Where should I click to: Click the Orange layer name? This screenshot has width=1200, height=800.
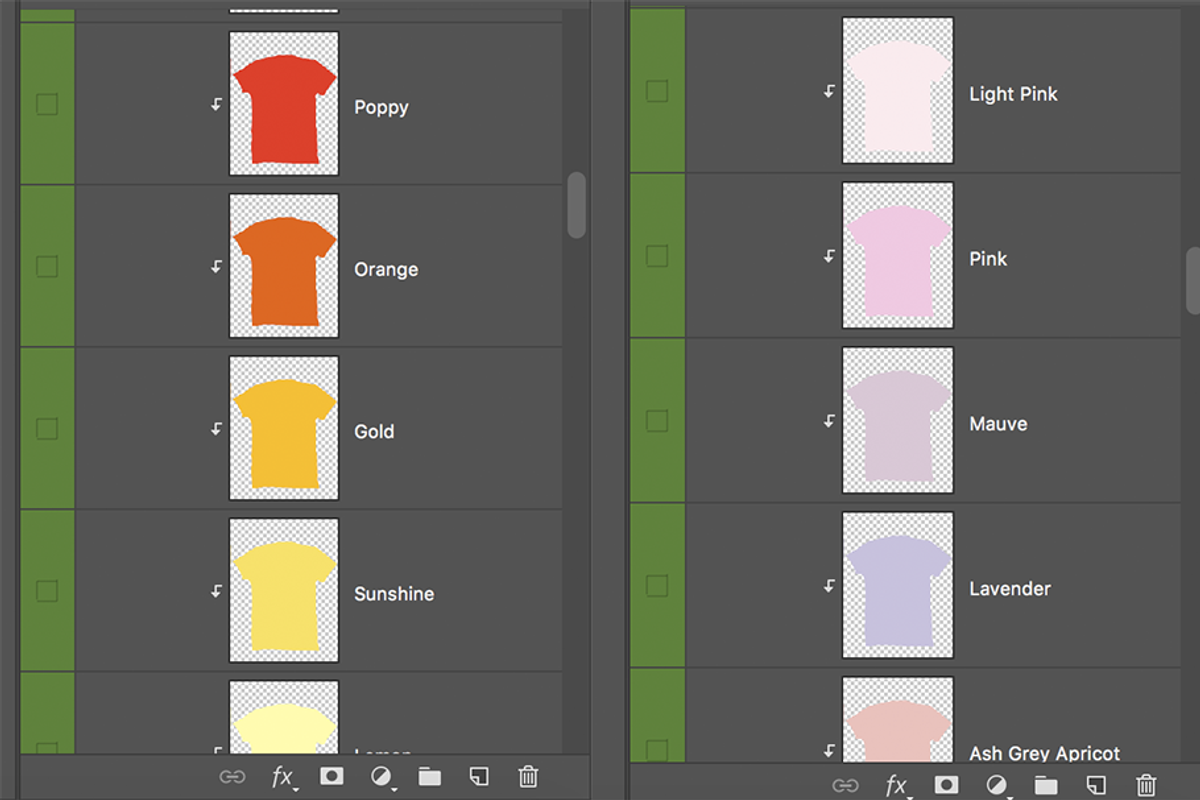point(386,270)
